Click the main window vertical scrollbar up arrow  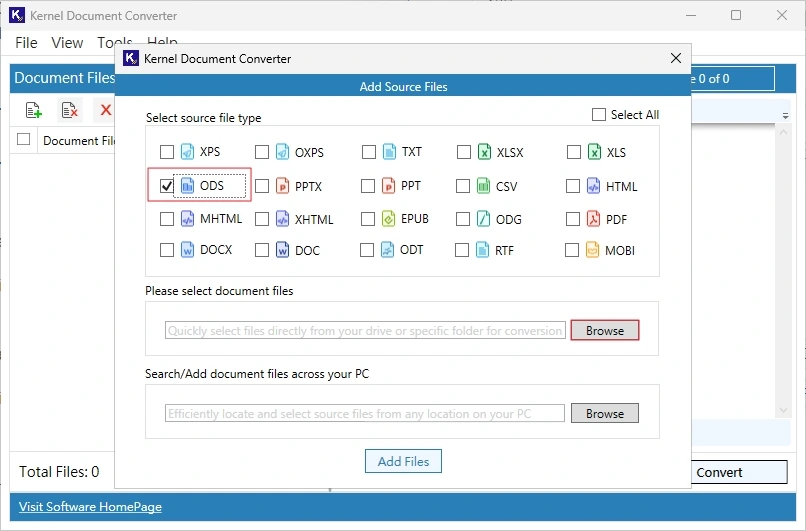tap(783, 132)
